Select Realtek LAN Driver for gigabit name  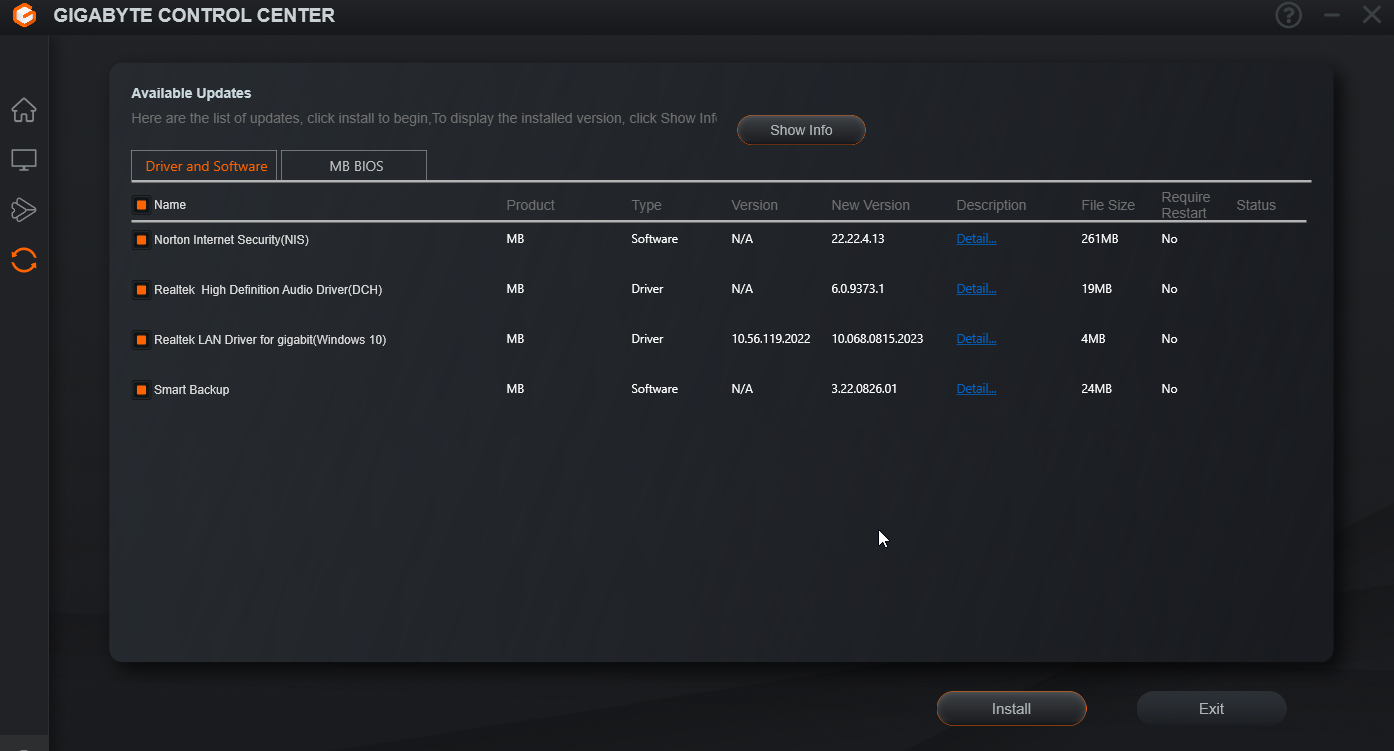tap(270, 340)
